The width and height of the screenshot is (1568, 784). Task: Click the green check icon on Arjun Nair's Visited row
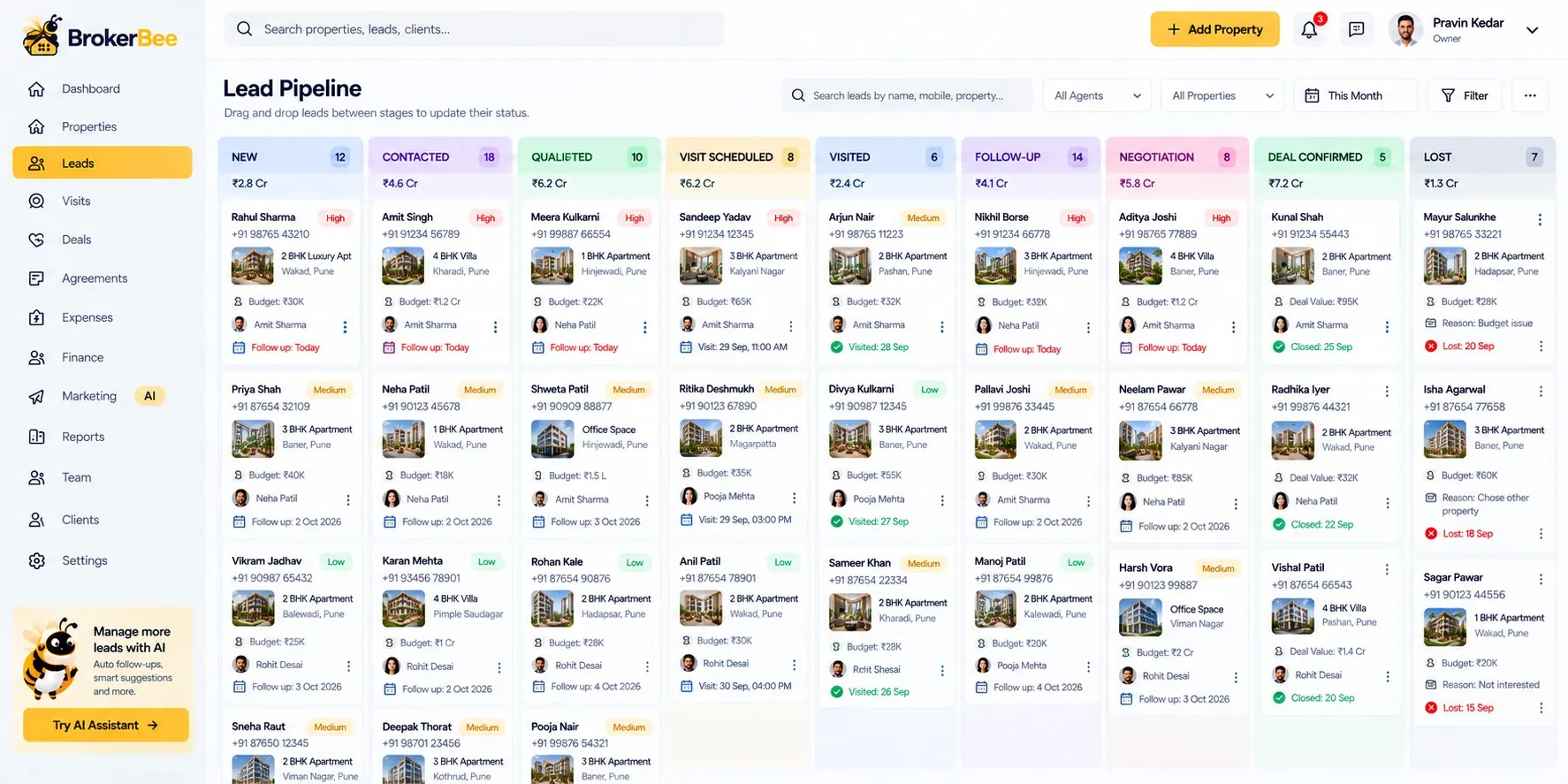(x=836, y=347)
